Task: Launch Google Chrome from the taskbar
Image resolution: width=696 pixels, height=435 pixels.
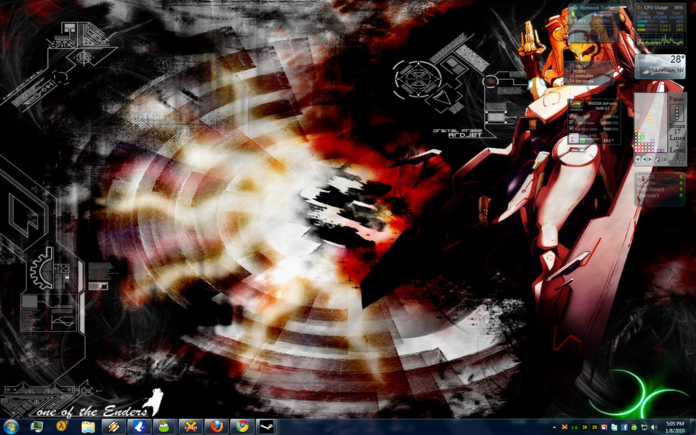Action: coord(242,427)
